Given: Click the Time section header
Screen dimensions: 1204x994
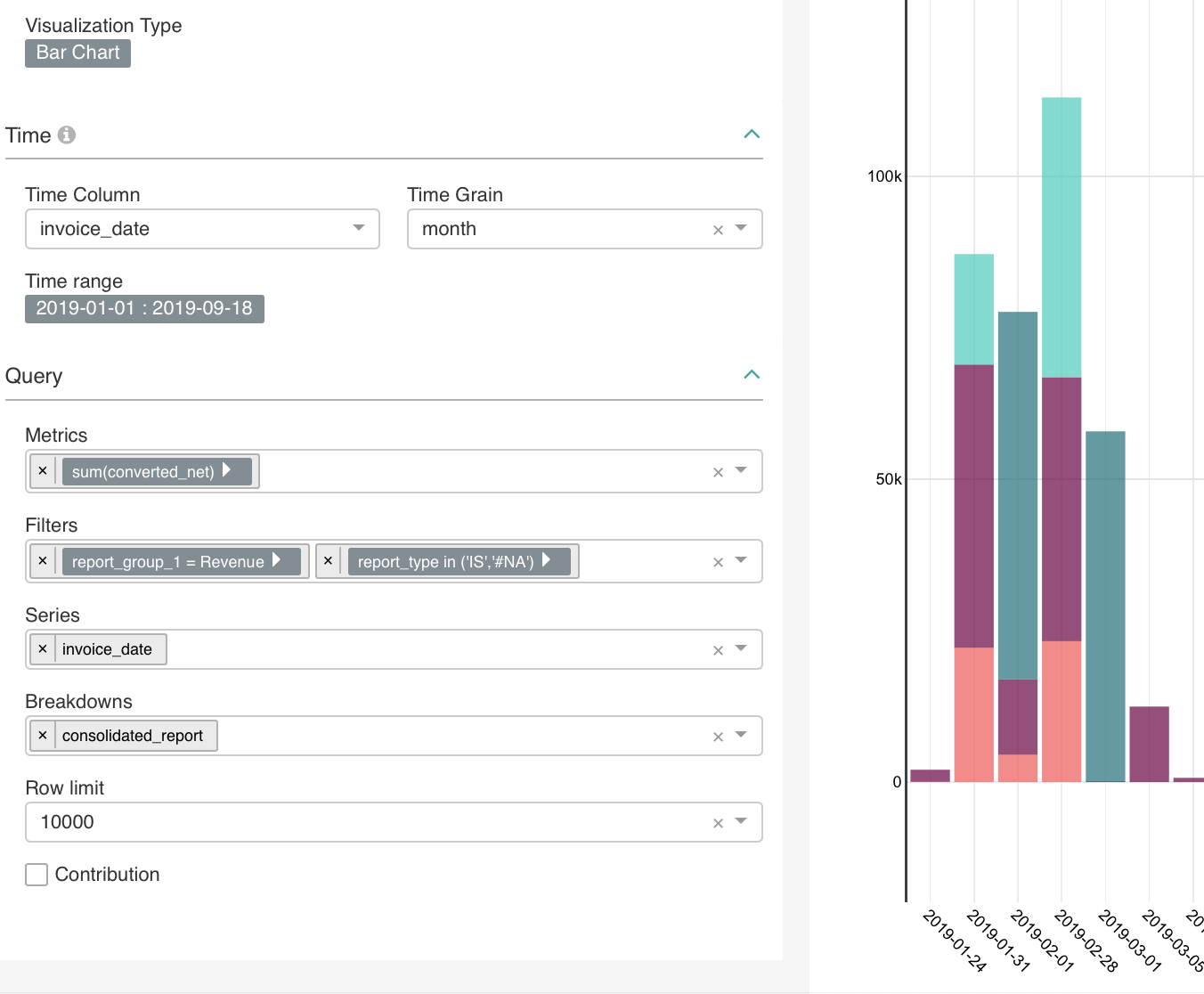Looking at the screenshot, I should pos(384,135).
